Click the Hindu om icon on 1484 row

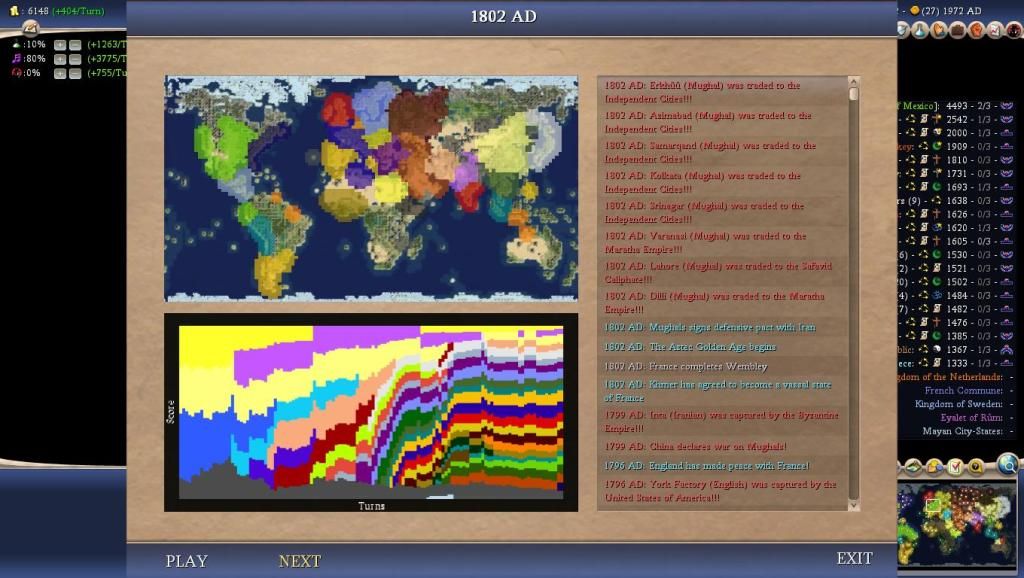point(936,295)
